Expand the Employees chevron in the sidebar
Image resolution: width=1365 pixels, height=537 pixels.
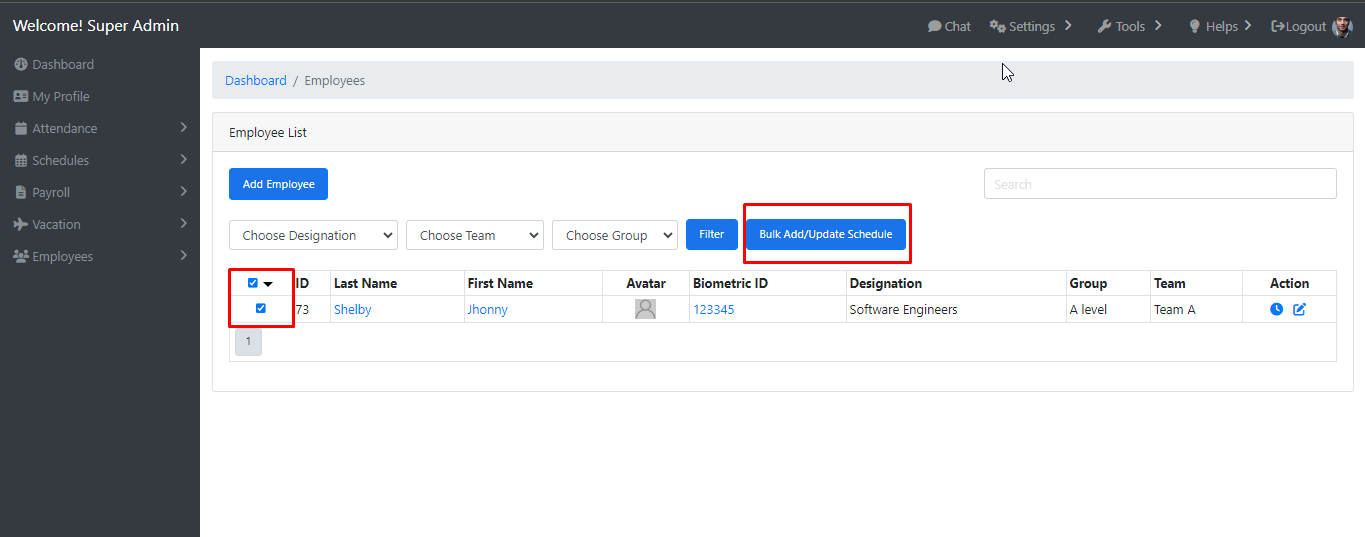pos(184,256)
